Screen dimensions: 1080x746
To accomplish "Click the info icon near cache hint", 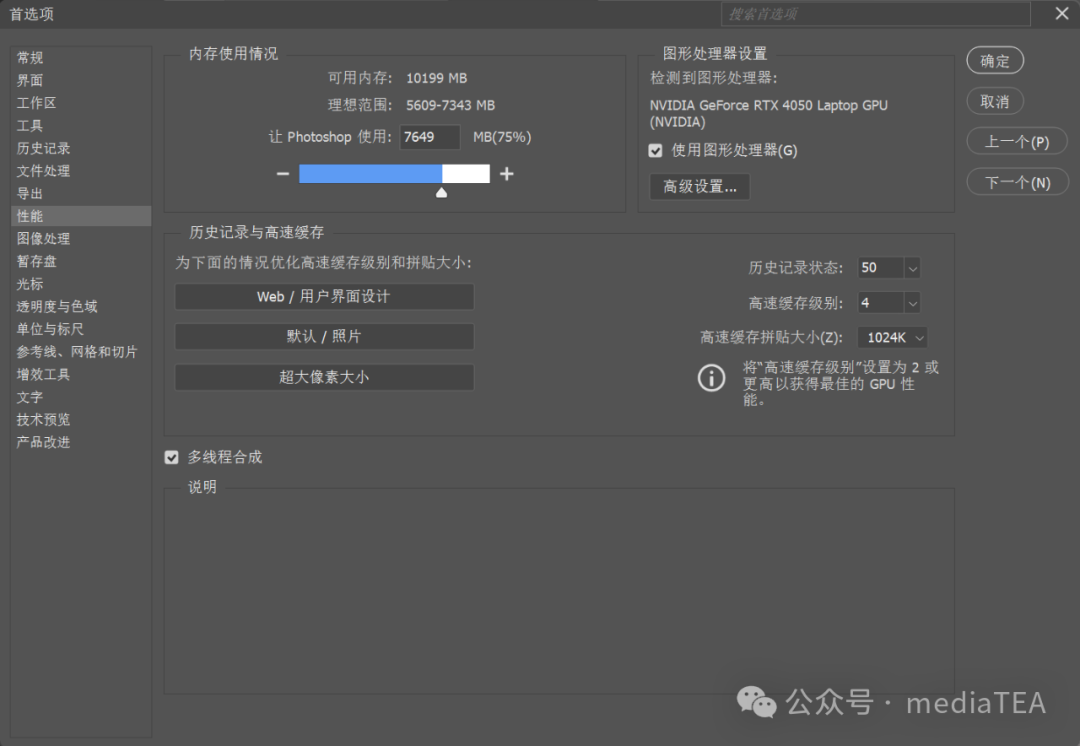I will tap(712, 377).
